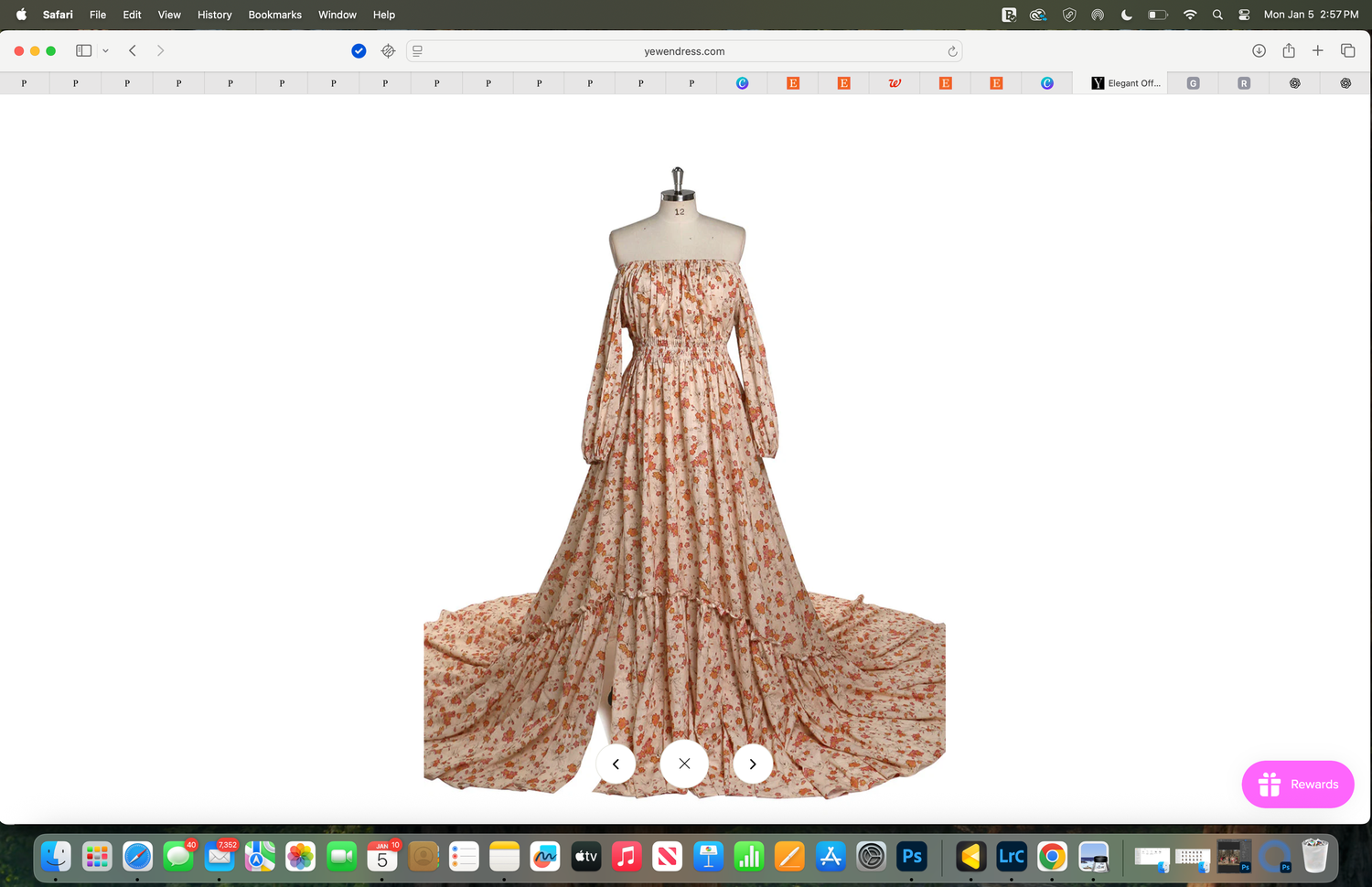Open Google Chrome in the Dock

(x=1052, y=857)
